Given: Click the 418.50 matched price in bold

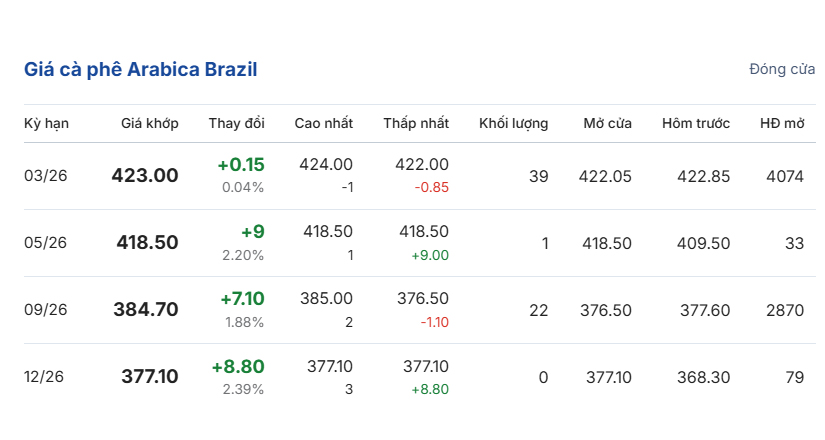Looking at the screenshot, I should [147, 243].
